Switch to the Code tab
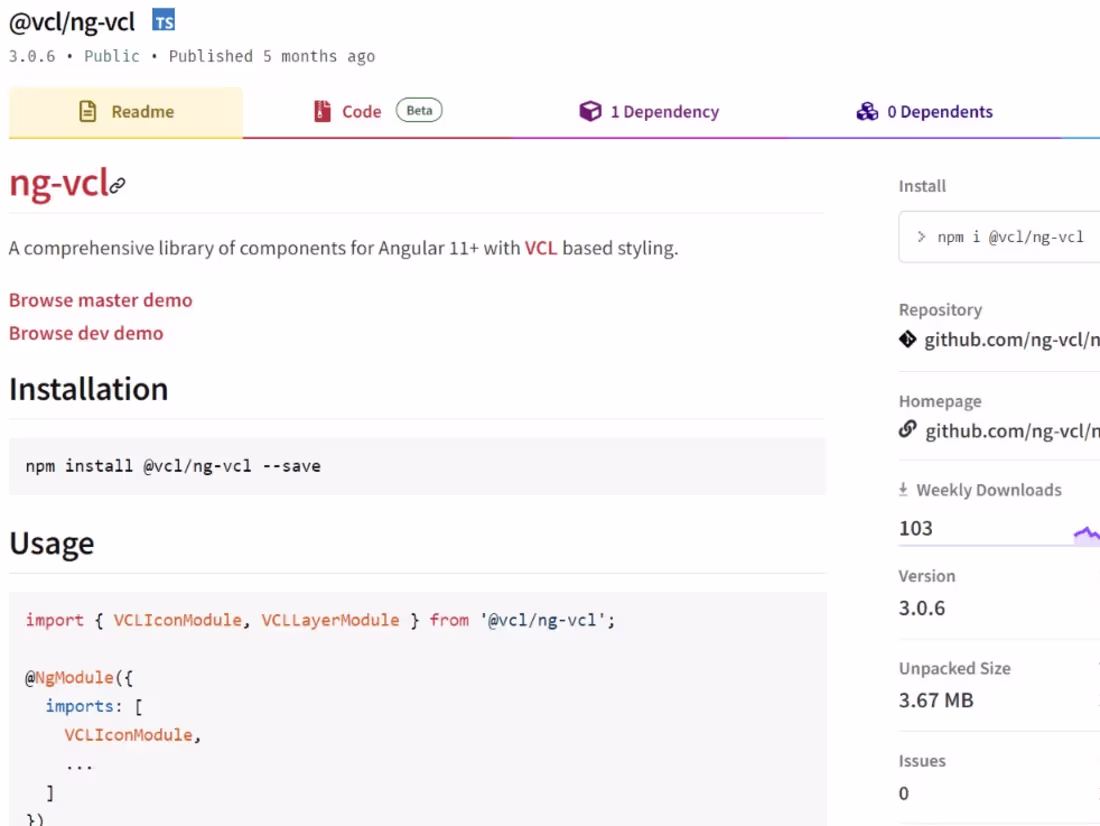The height and width of the screenshot is (826, 1100). (362, 111)
